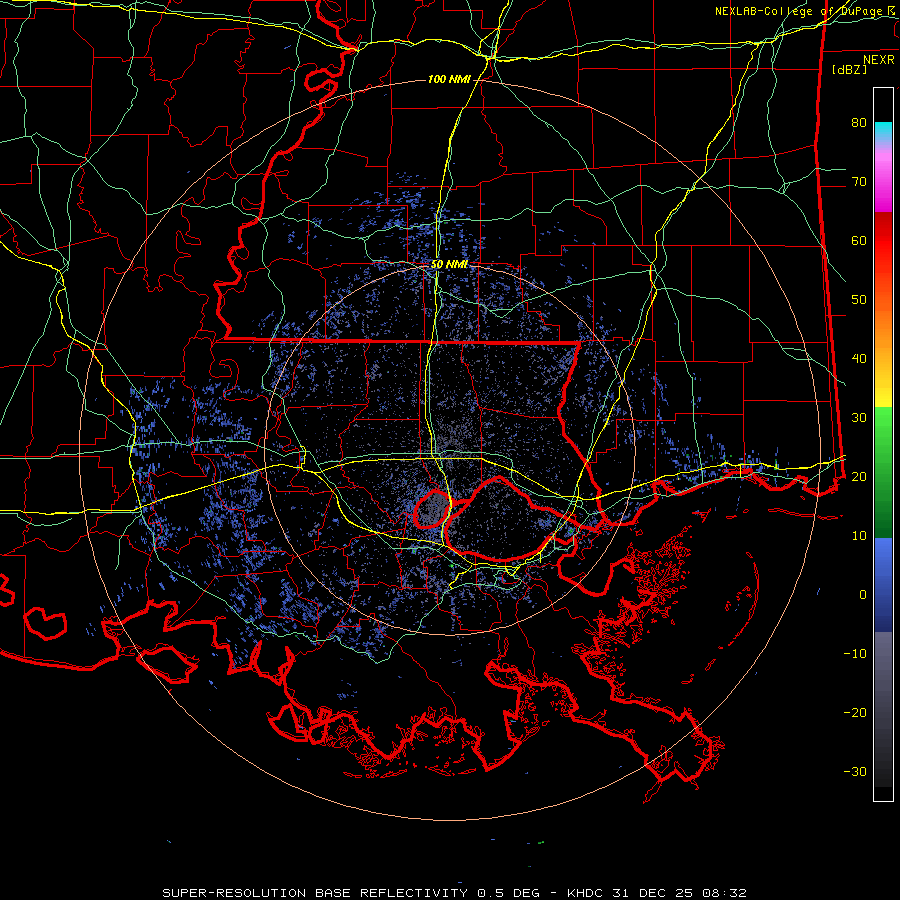This screenshot has width=900, height=900.
Task: Click the -10 value on the dBZ scale
Action: pyautogui.click(x=855, y=654)
